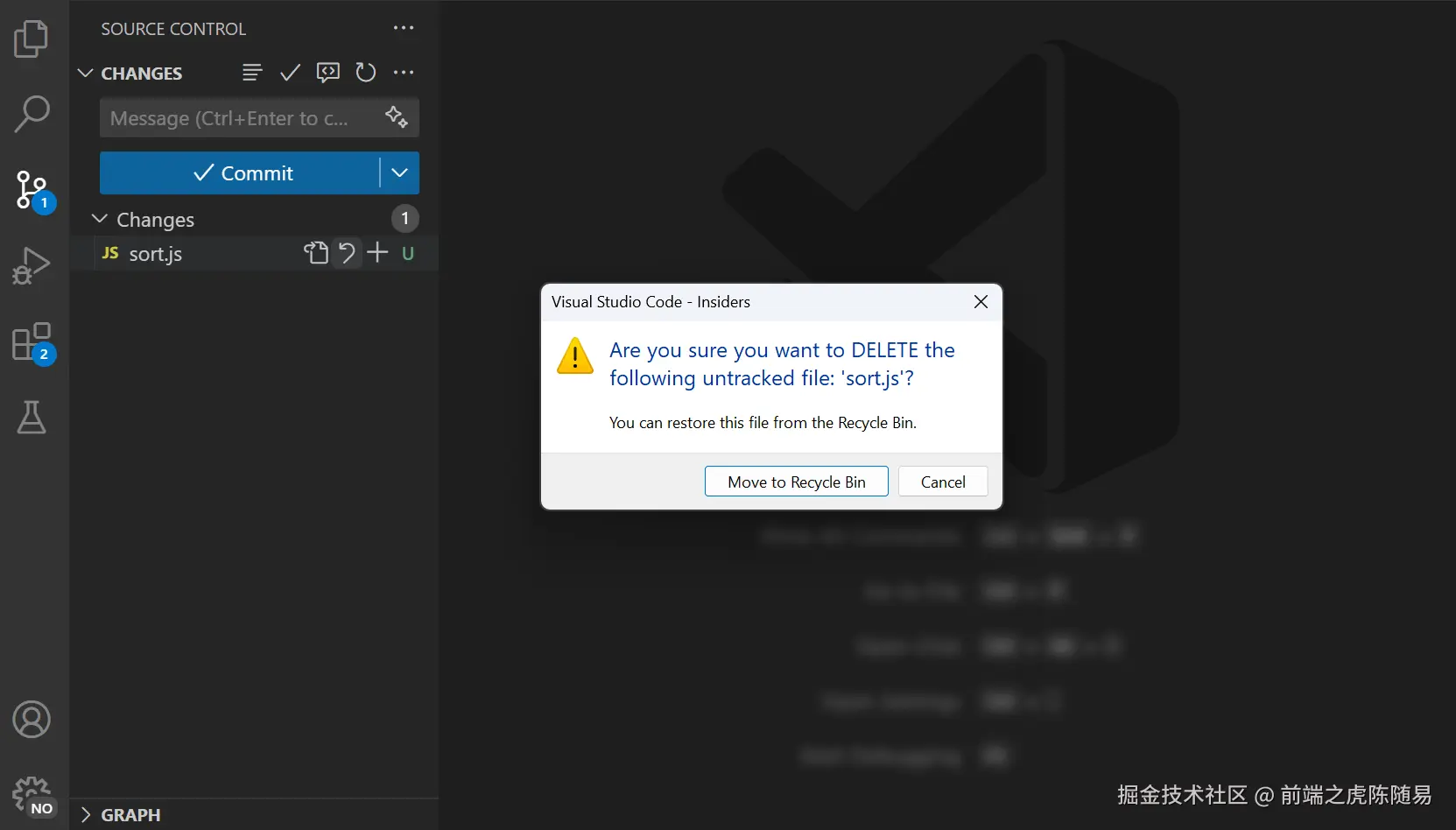Click the commit checkmark icon in Changes header

(290, 73)
